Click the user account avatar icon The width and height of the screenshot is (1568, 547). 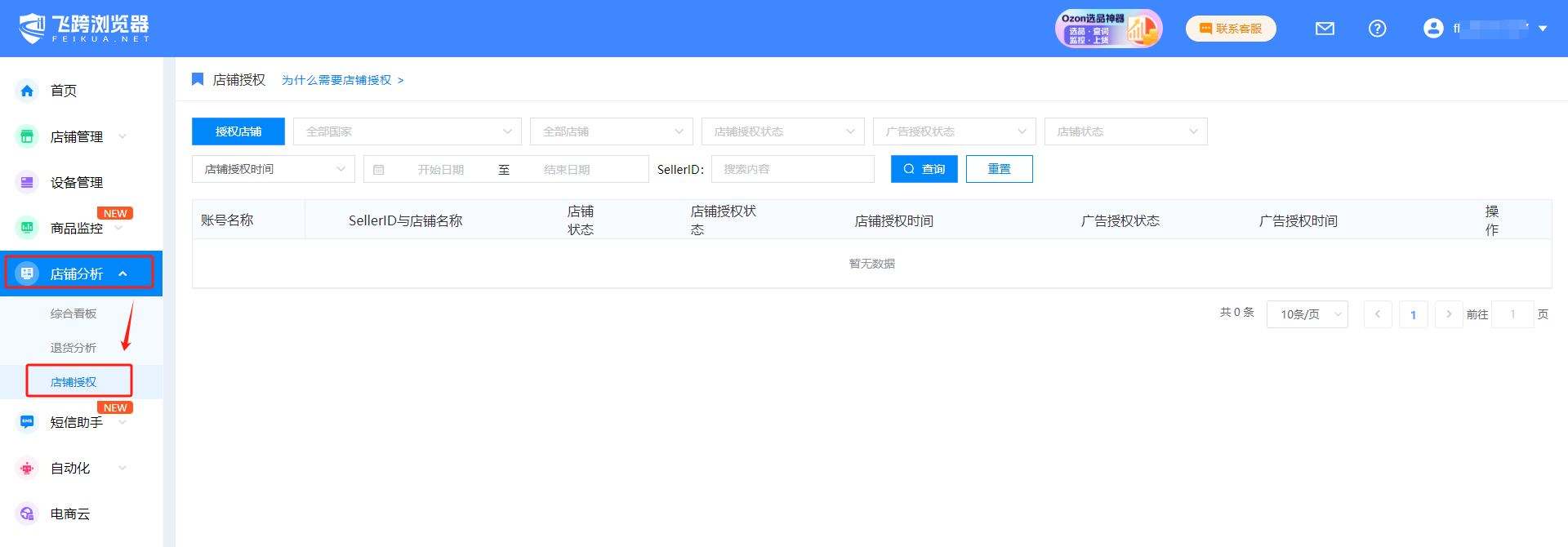(1433, 29)
